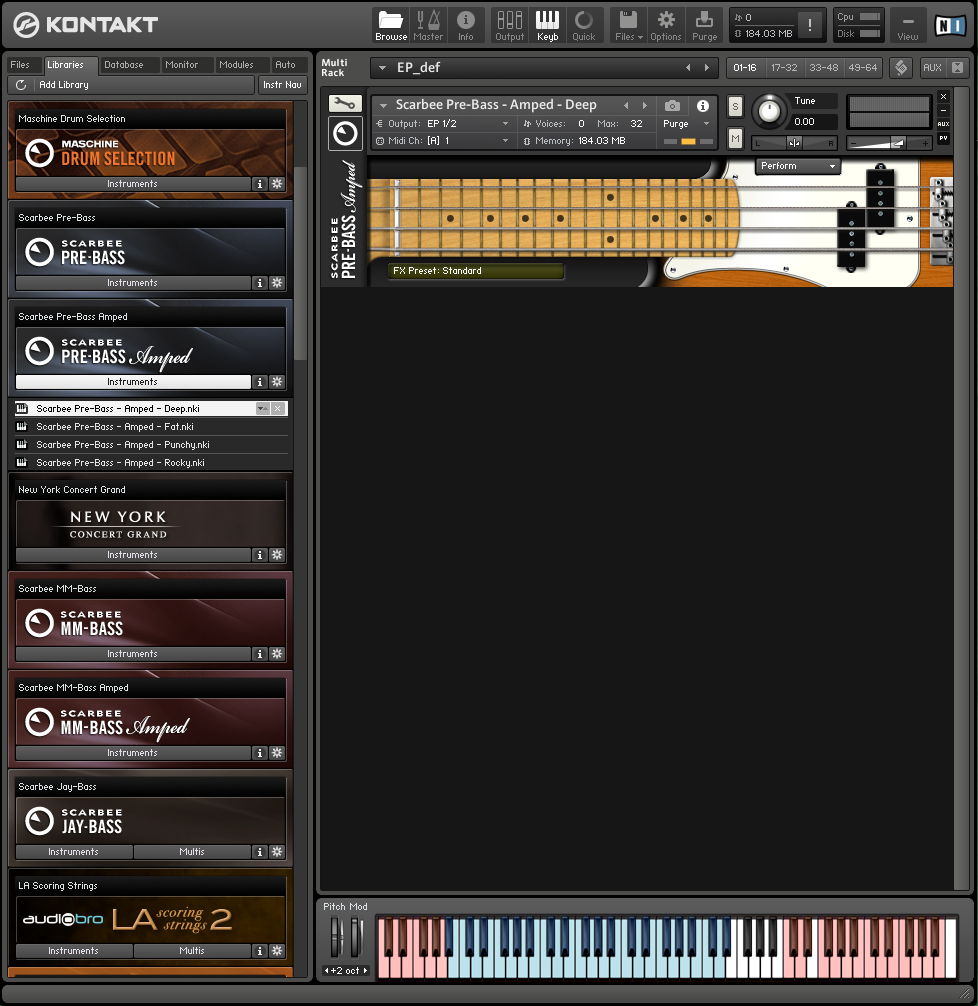Open the multi rack EP_def menu arrow
This screenshot has width=978, height=1006.
(382, 67)
